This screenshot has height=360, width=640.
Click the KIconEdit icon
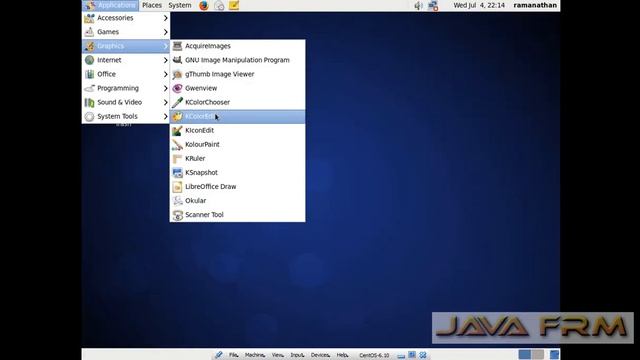click(x=177, y=130)
